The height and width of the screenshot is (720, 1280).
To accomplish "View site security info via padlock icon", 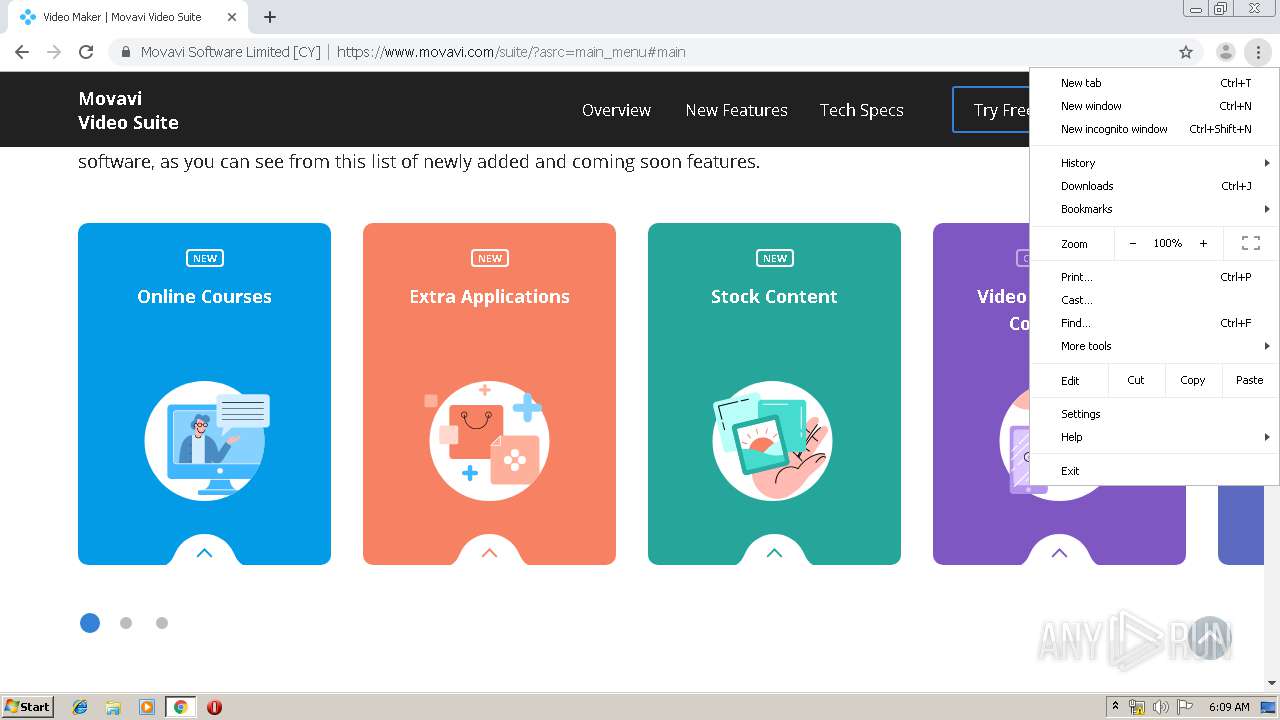I will pos(126,52).
